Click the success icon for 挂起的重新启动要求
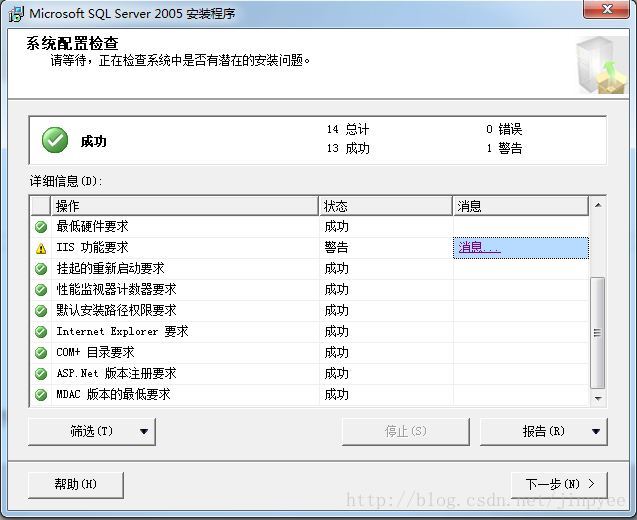 click(41, 269)
